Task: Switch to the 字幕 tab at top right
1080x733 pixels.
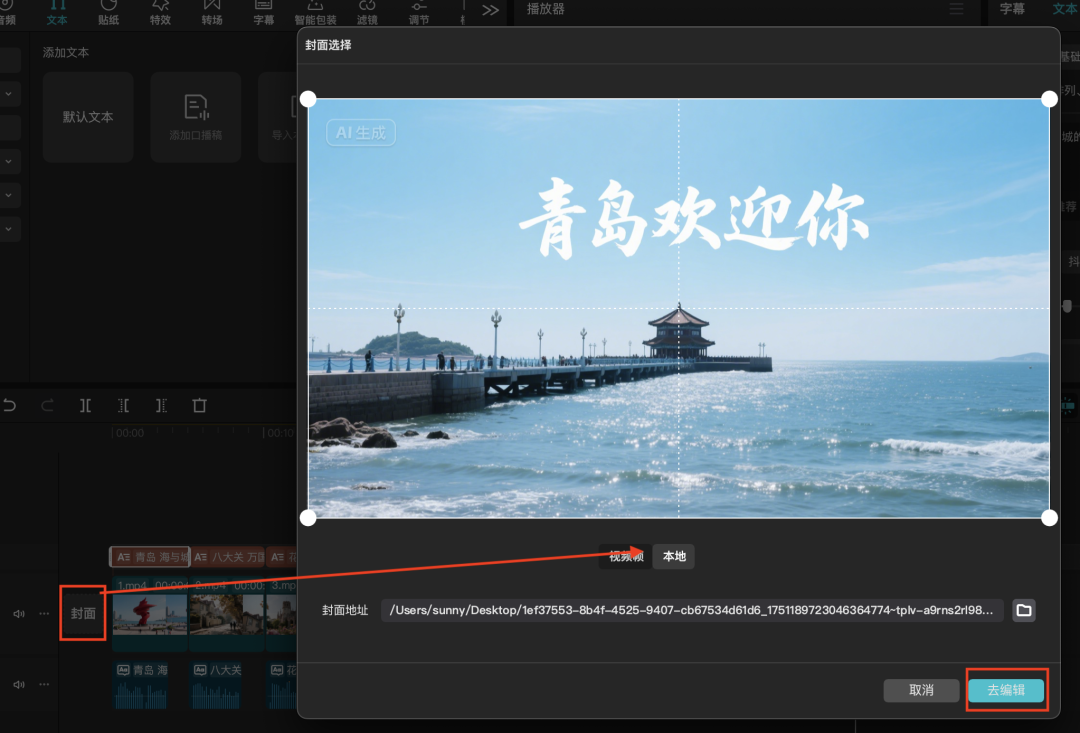Action: 1013,7
